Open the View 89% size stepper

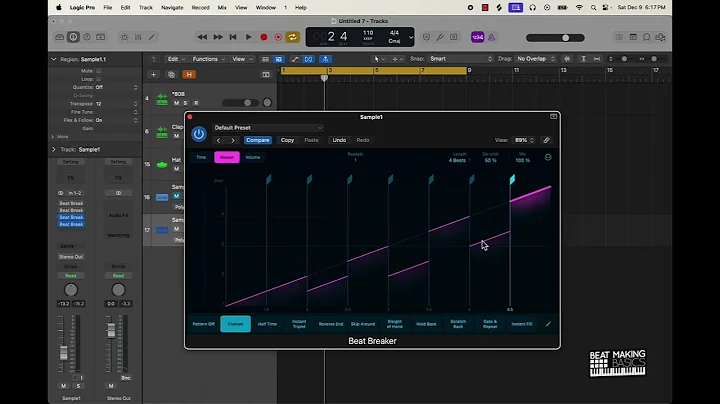[x=523, y=140]
